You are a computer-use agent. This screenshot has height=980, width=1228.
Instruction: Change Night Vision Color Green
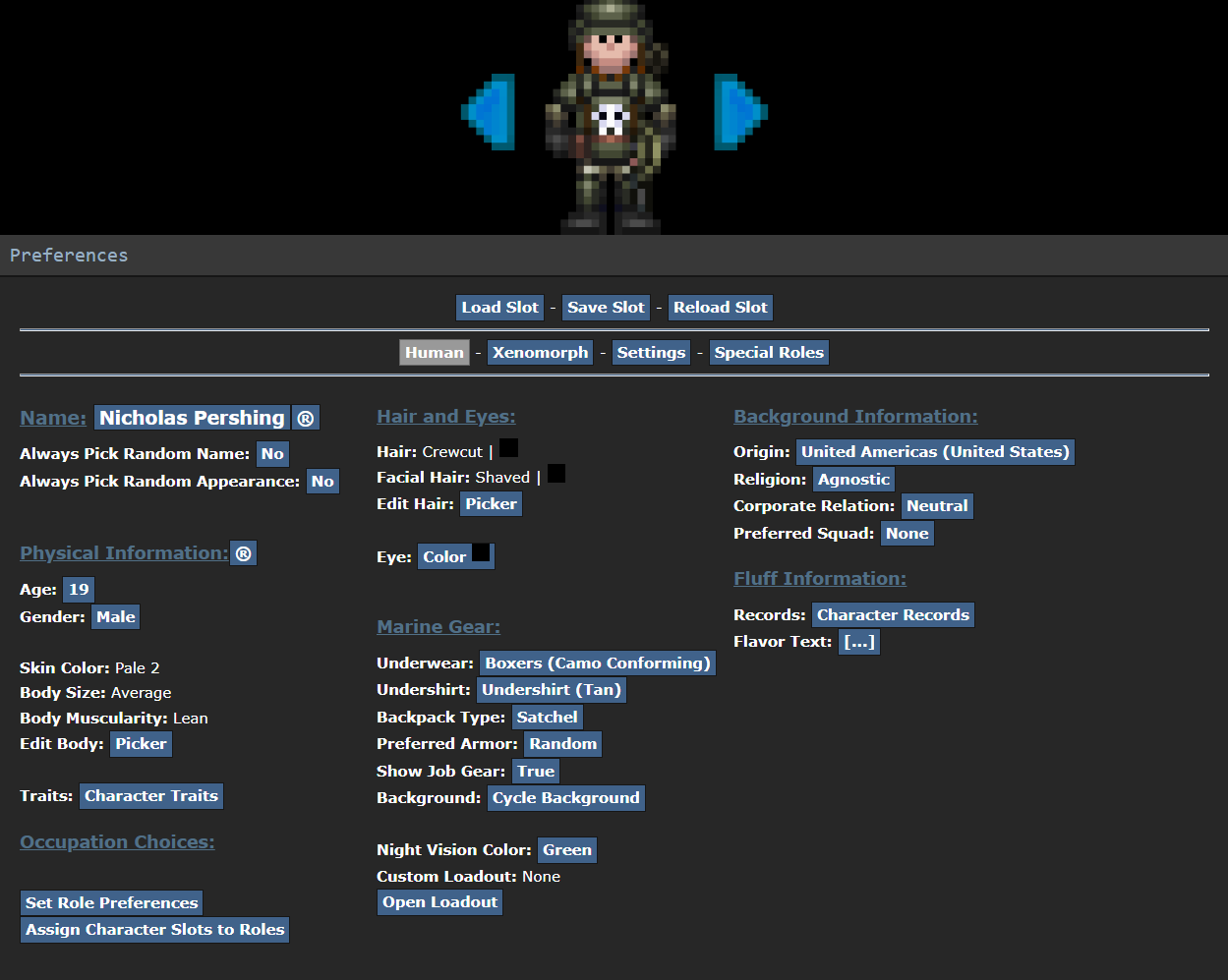567,850
